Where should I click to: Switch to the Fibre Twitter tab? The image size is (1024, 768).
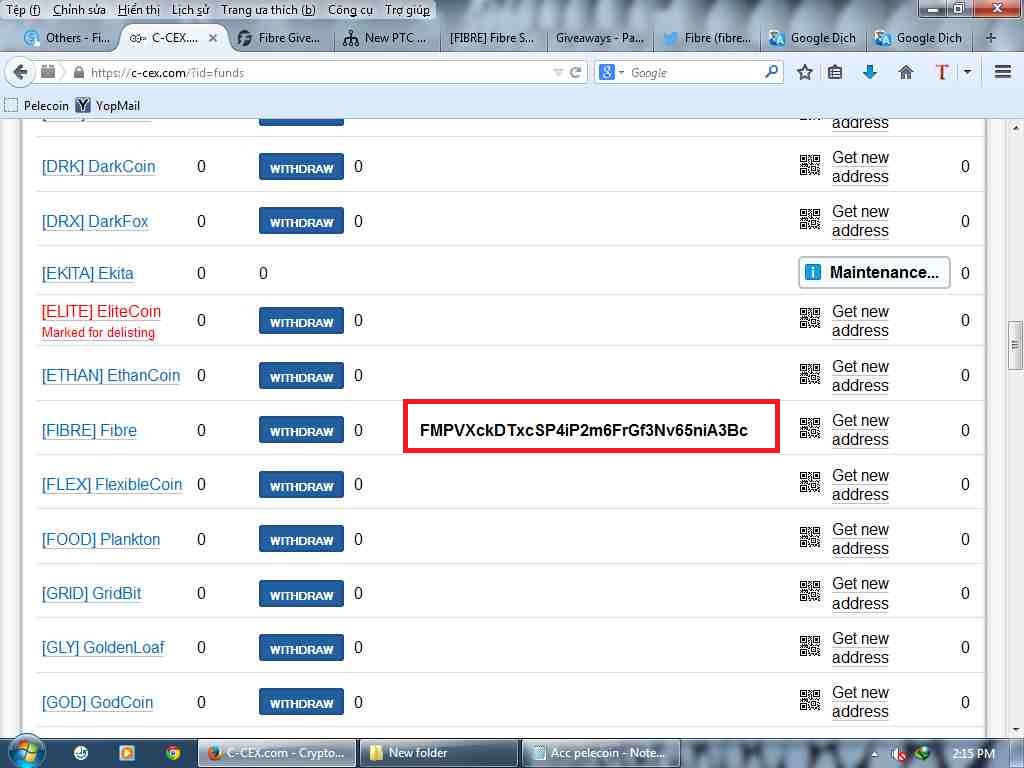708,38
